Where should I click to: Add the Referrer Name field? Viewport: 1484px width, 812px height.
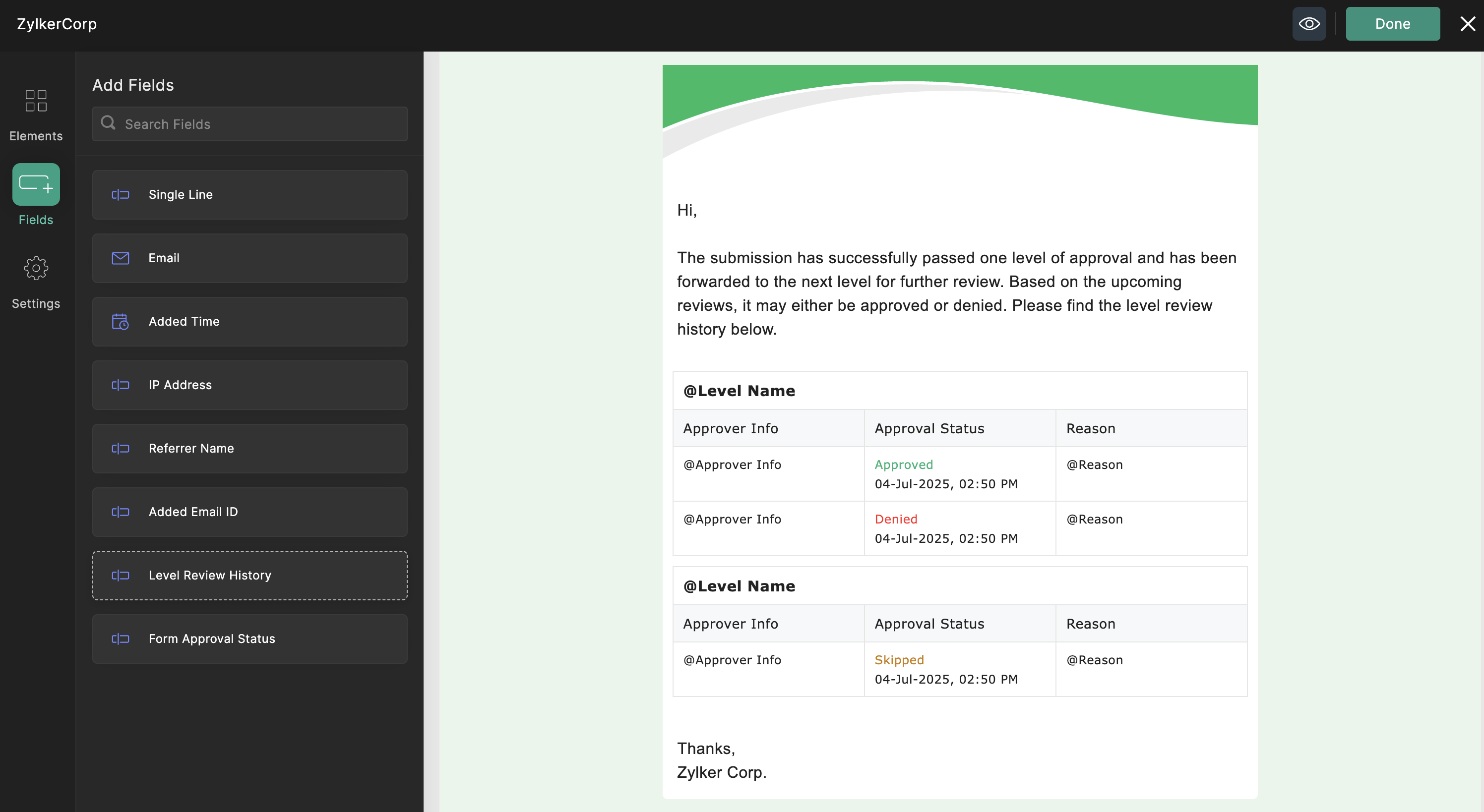tap(249, 448)
